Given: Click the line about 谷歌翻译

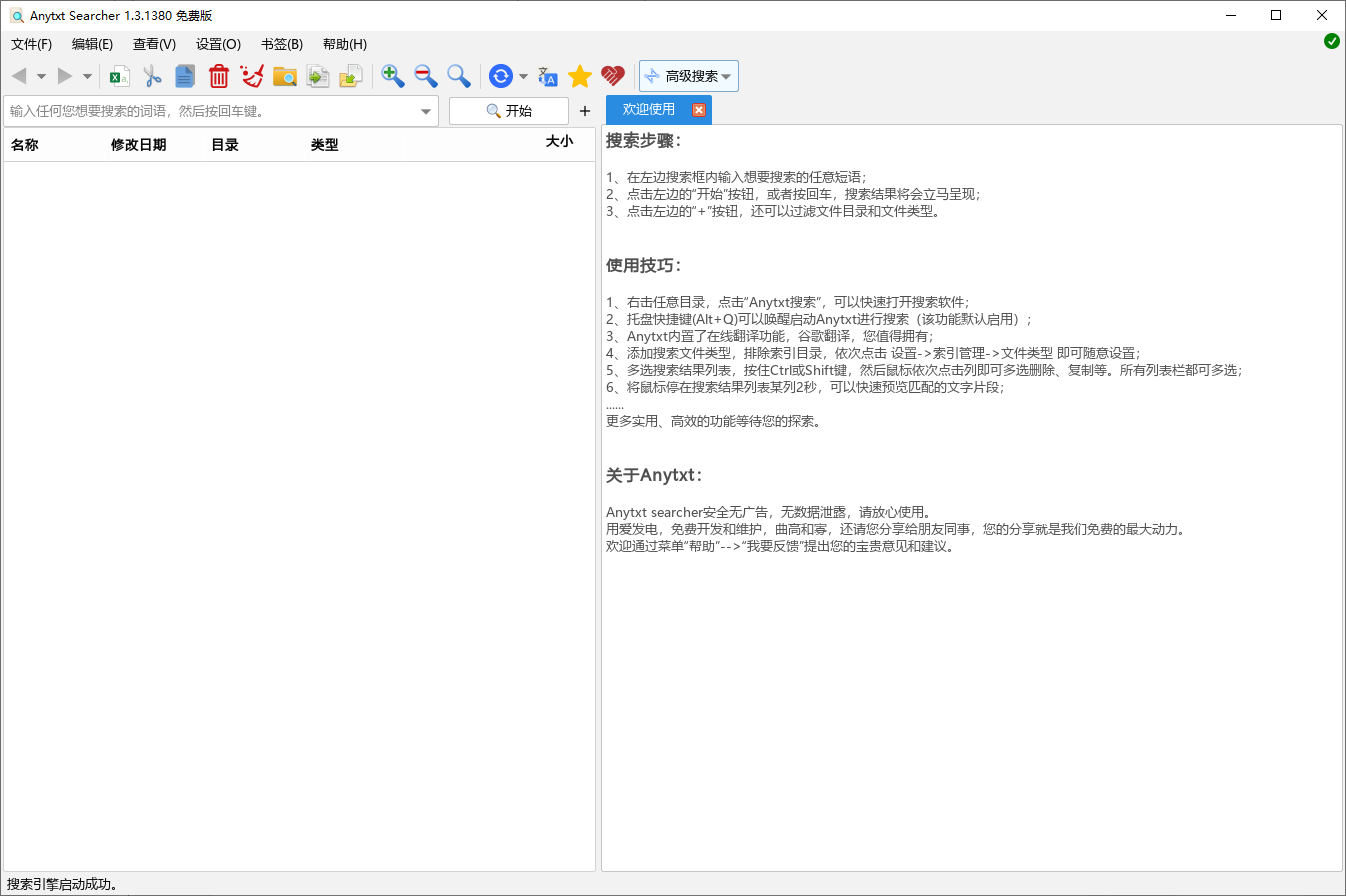Looking at the screenshot, I should click(x=769, y=337).
